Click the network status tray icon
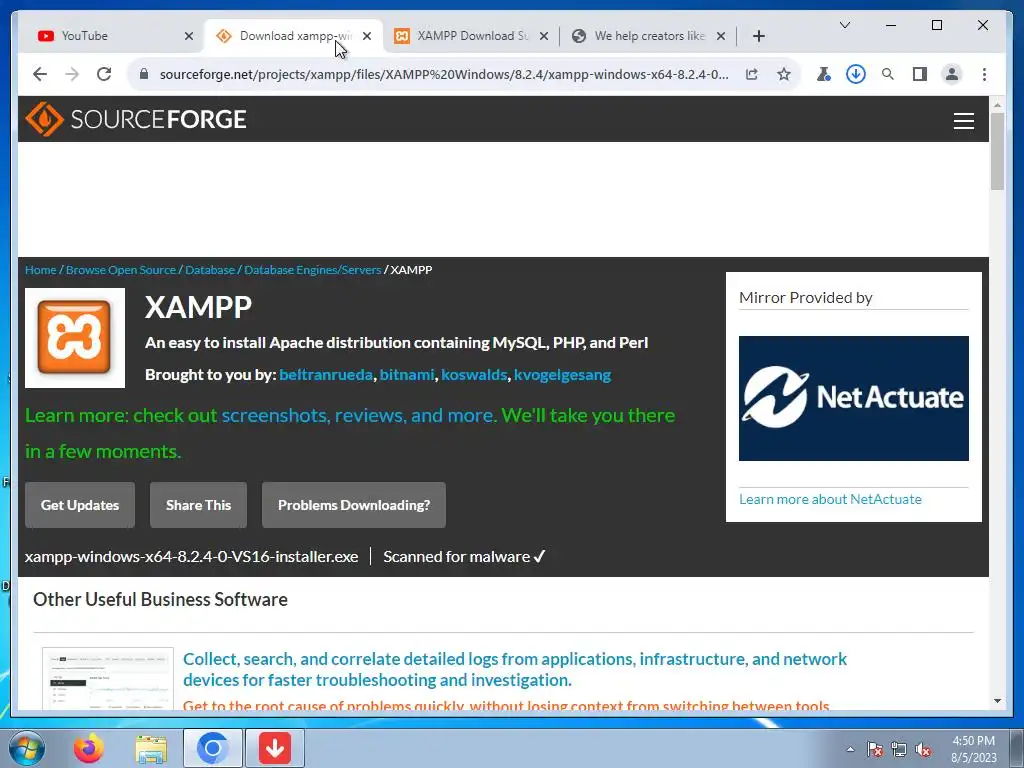This screenshot has width=1024, height=768. [899, 749]
